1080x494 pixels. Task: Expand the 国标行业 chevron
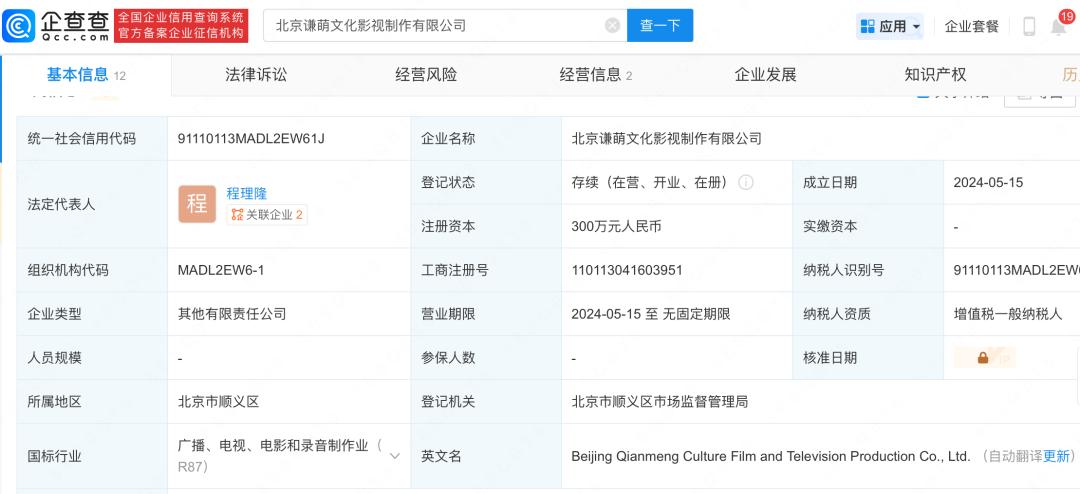pyautogui.click(x=394, y=456)
